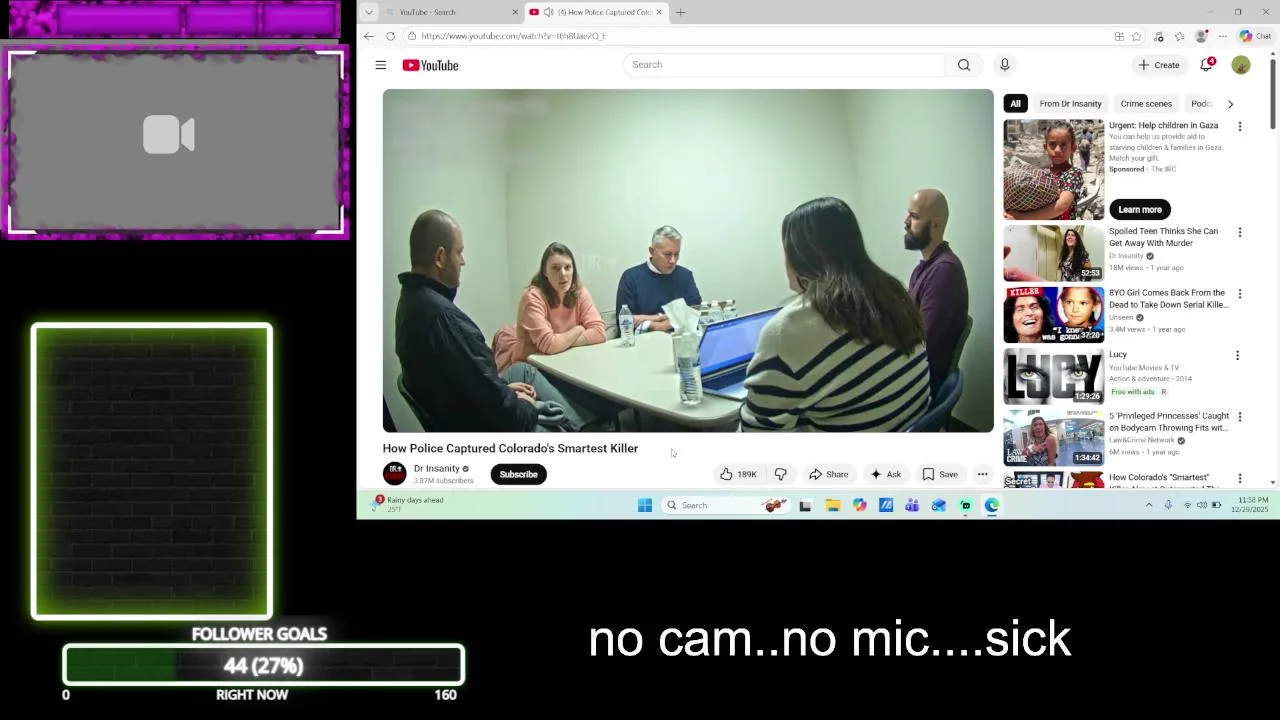Select How Police Captured Colorado tab
The width and height of the screenshot is (1280, 720).
click(596, 12)
